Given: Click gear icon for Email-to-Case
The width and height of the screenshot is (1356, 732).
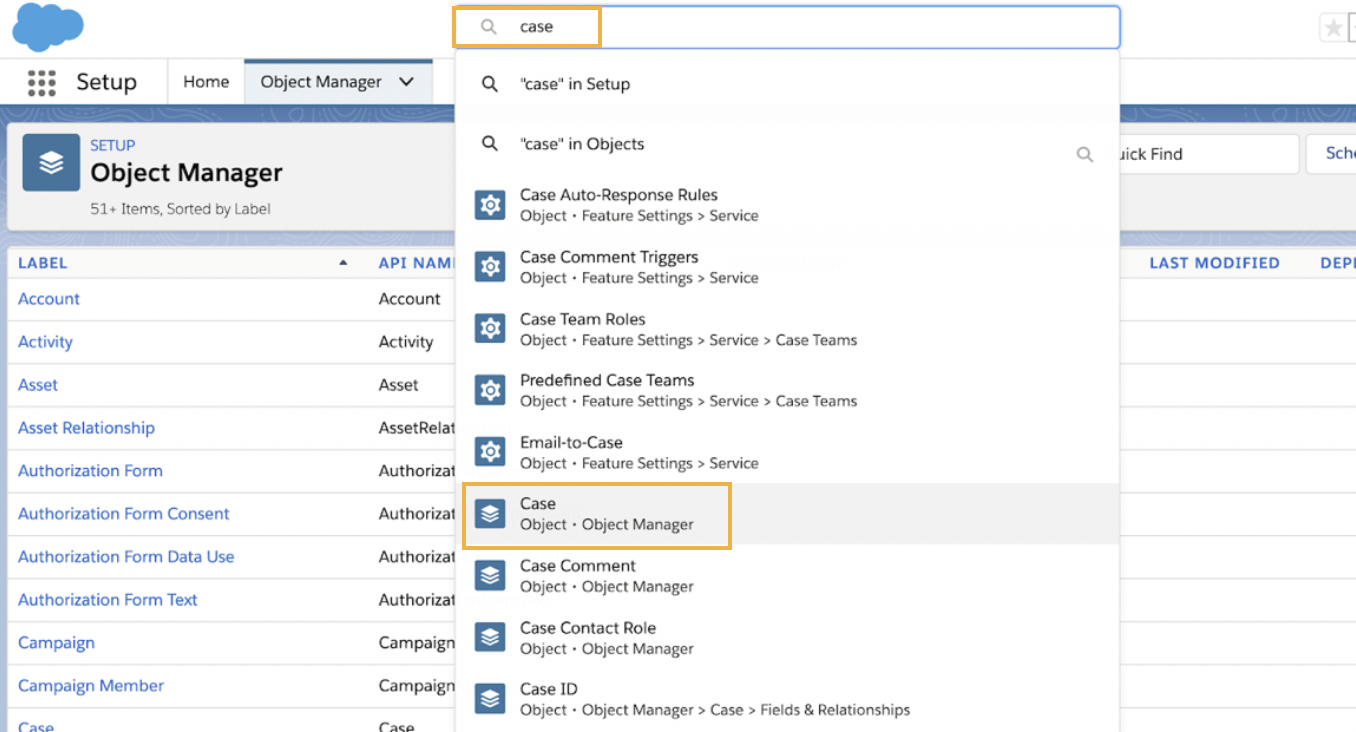Looking at the screenshot, I should (490, 452).
